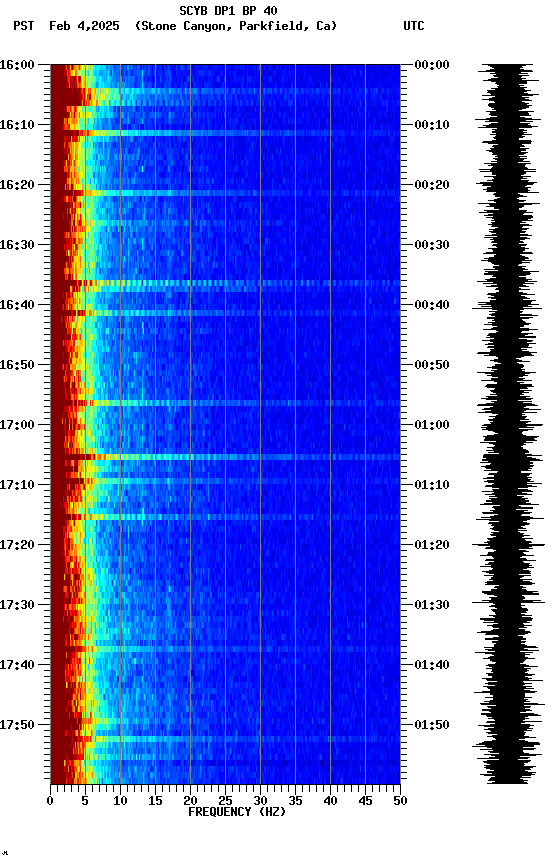This screenshot has height=864, width=552.
Task: Click the black seismogram waveform trace
Action: coord(508,424)
